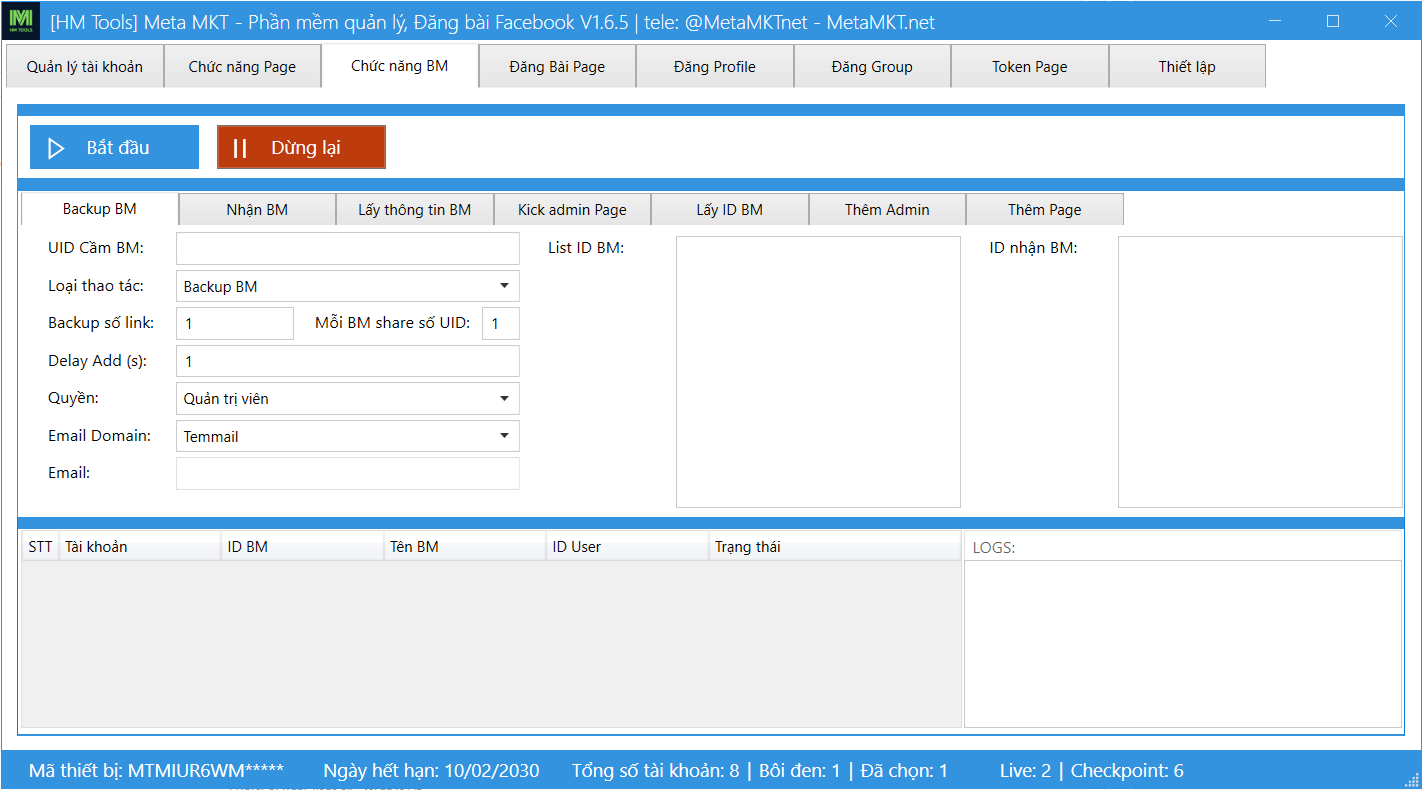
Task: Expand the Quyền combo box
Action: pyautogui.click(x=348, y=398)
